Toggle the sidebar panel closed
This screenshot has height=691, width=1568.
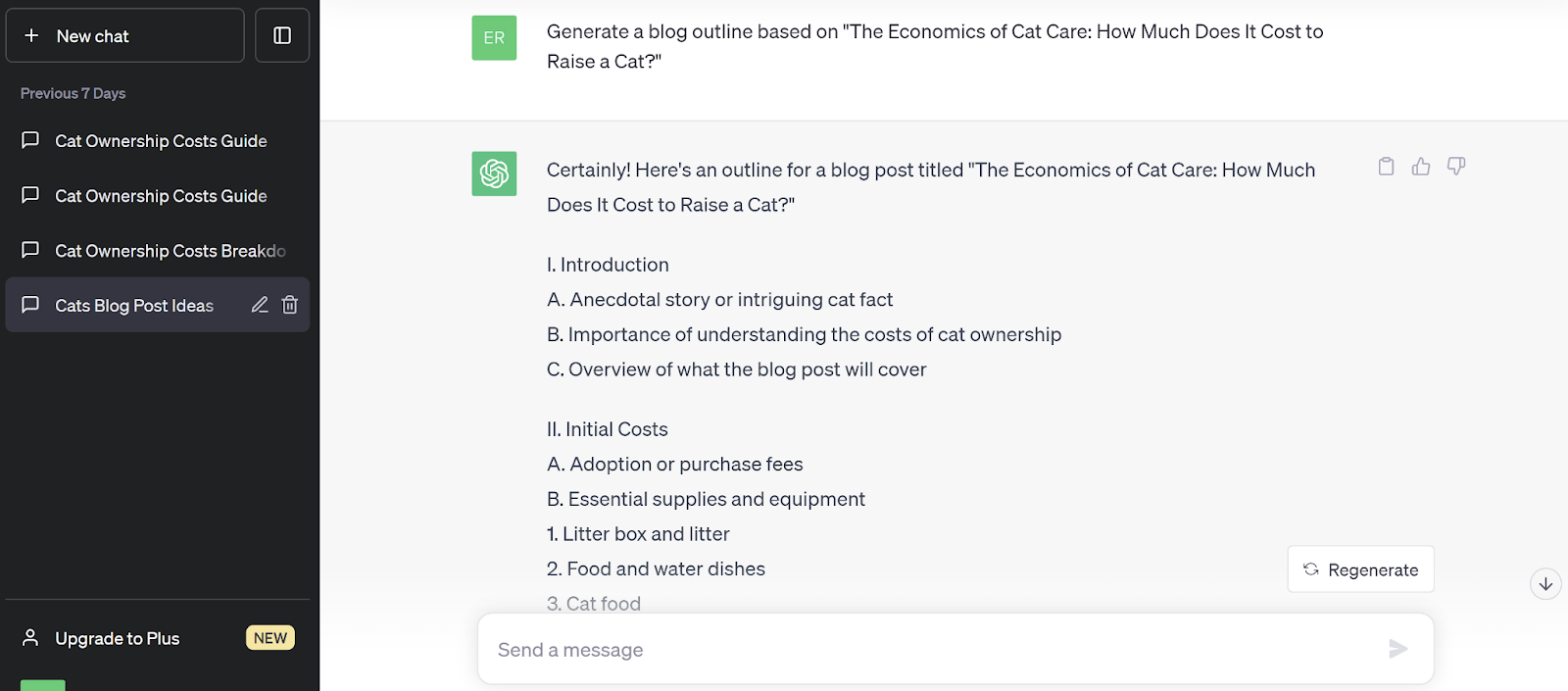pyautogui.click(x=282, y=35)
